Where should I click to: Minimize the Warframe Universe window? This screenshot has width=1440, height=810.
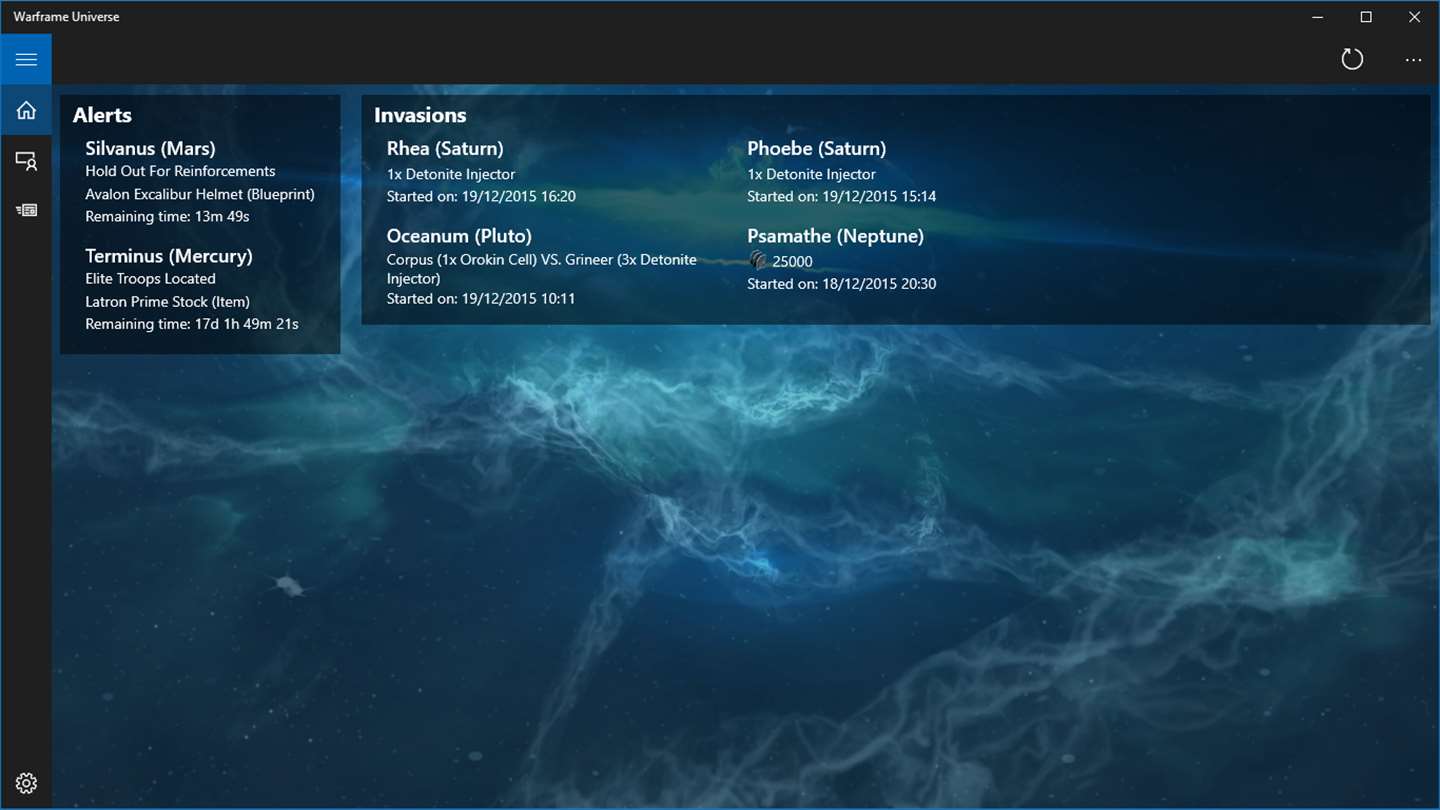[1319, 17]
